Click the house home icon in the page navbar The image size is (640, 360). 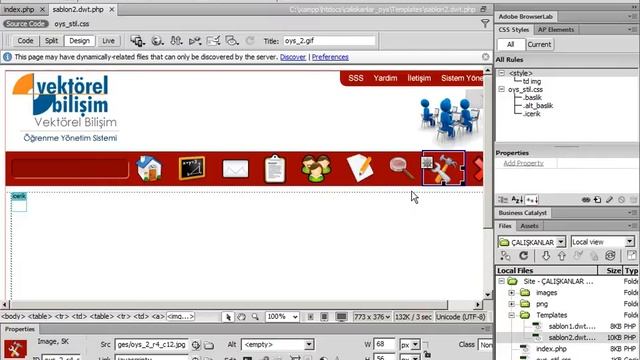tap(149, 168)
